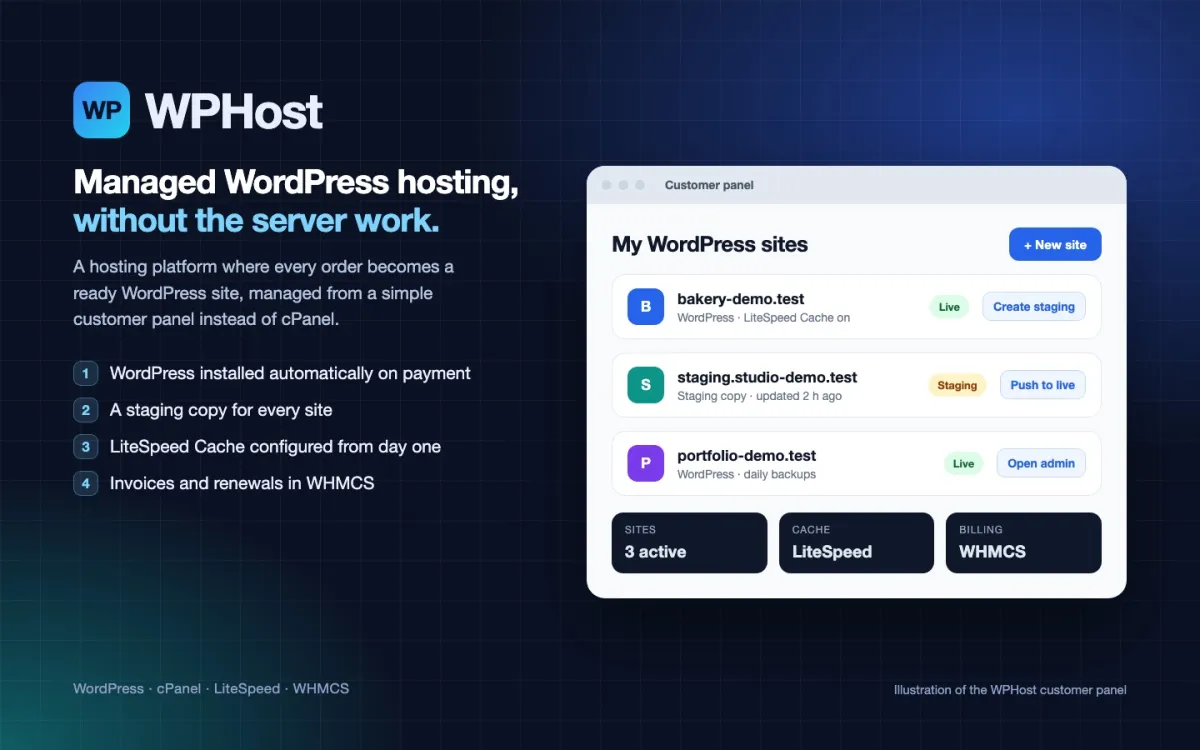Click the blue B avatar icon

click(645, 307)
